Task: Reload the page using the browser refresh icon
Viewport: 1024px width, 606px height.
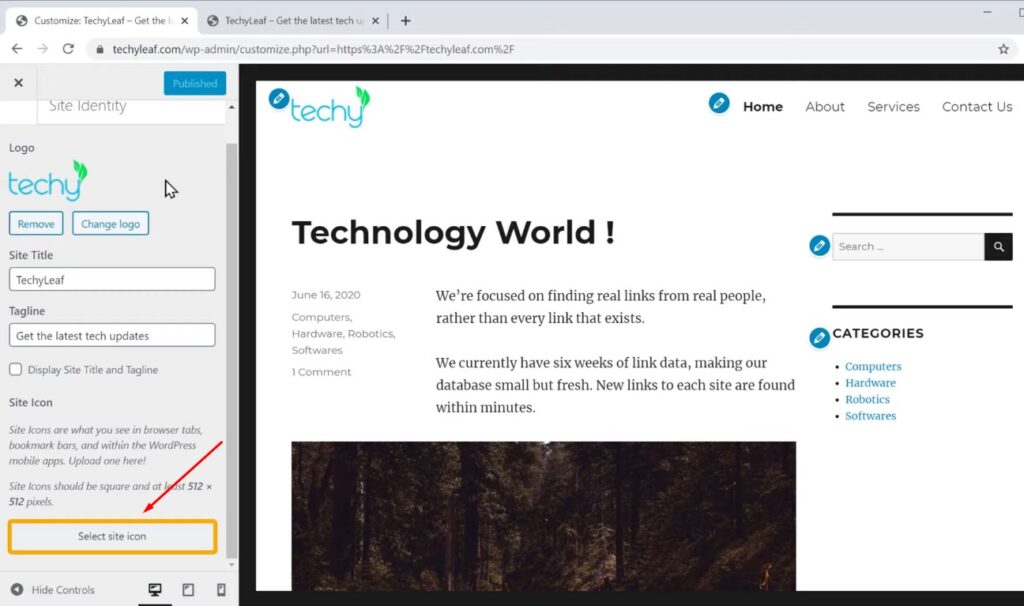Action: [68, 48]
